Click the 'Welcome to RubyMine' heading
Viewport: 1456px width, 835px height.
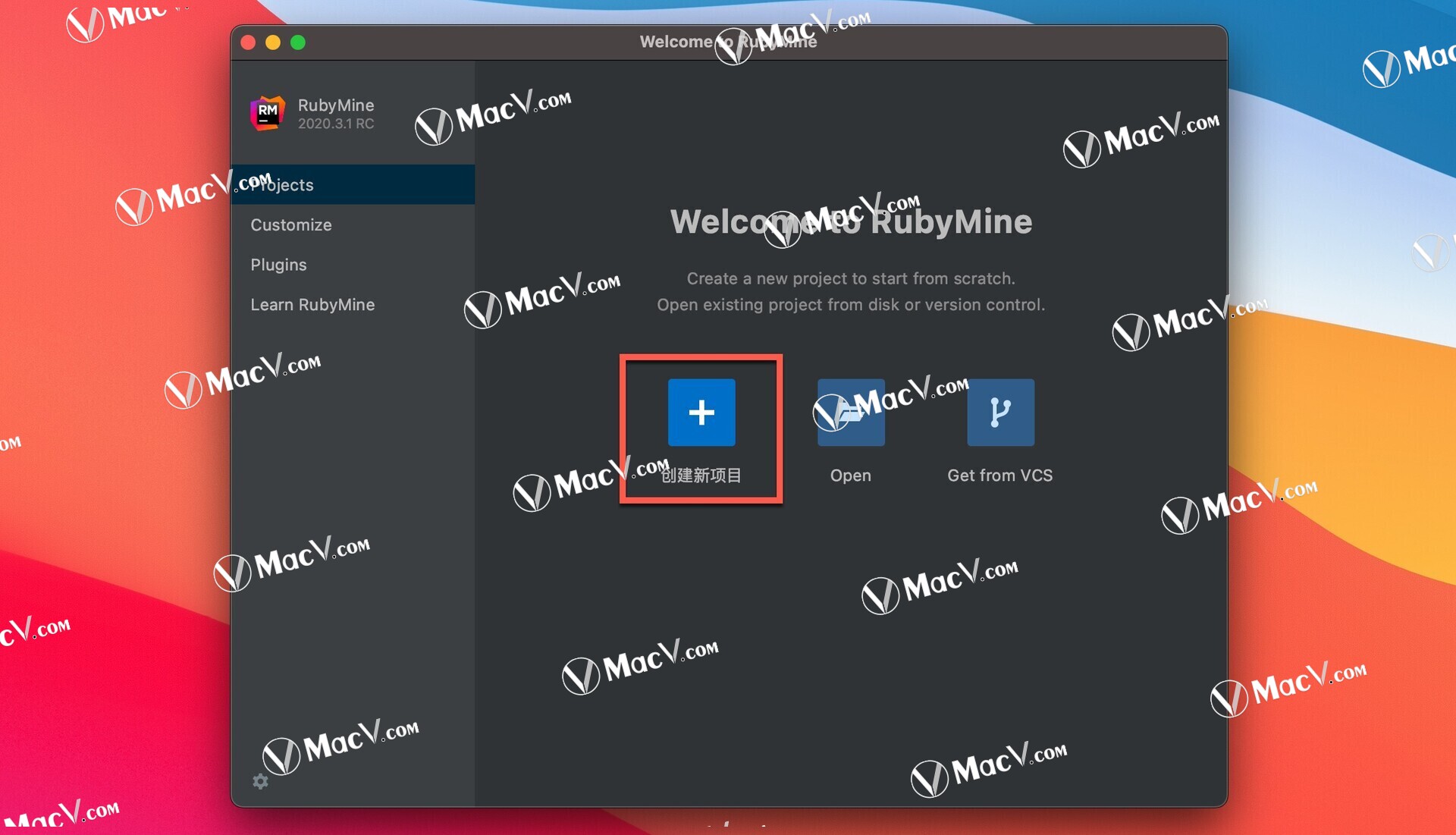(x=851, y=221)
